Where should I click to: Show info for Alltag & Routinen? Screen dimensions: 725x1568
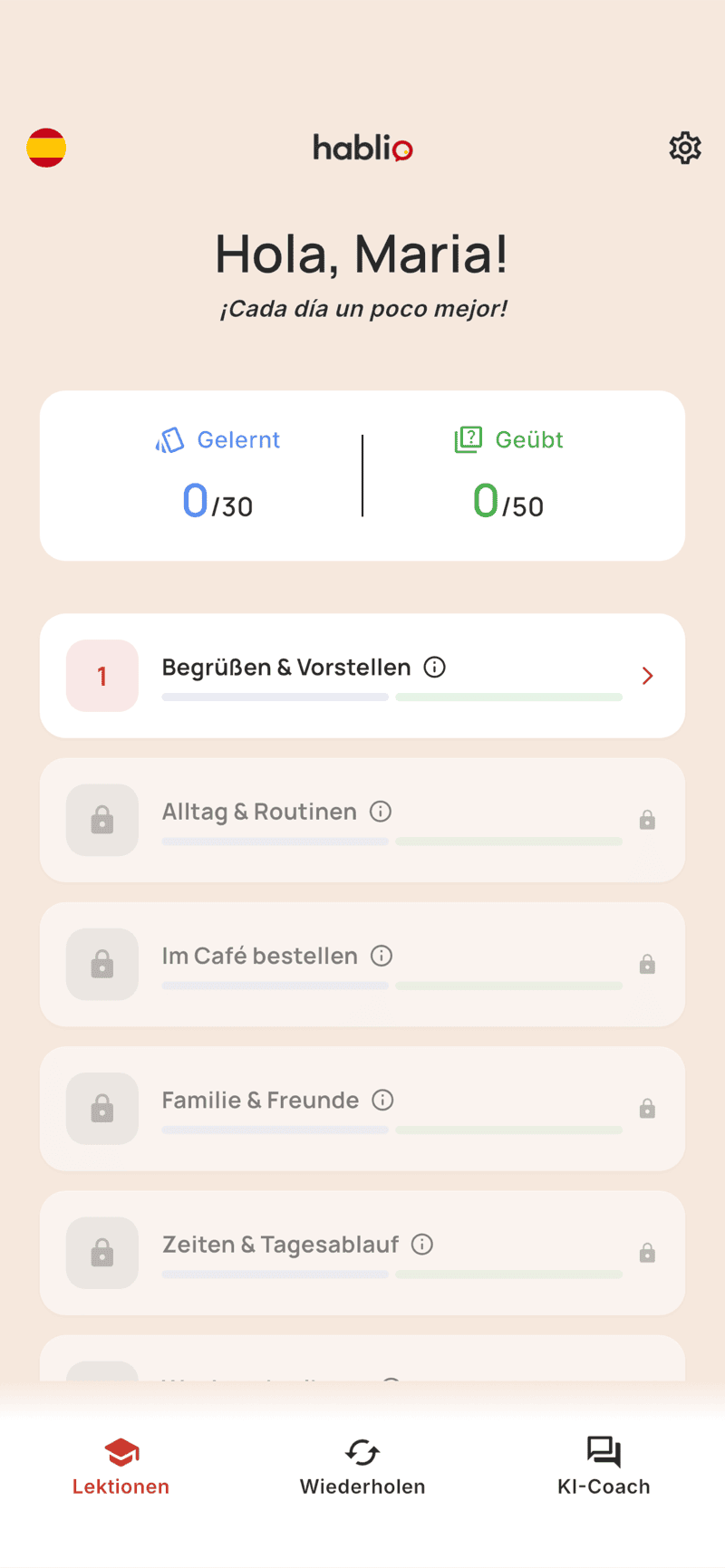381,812
